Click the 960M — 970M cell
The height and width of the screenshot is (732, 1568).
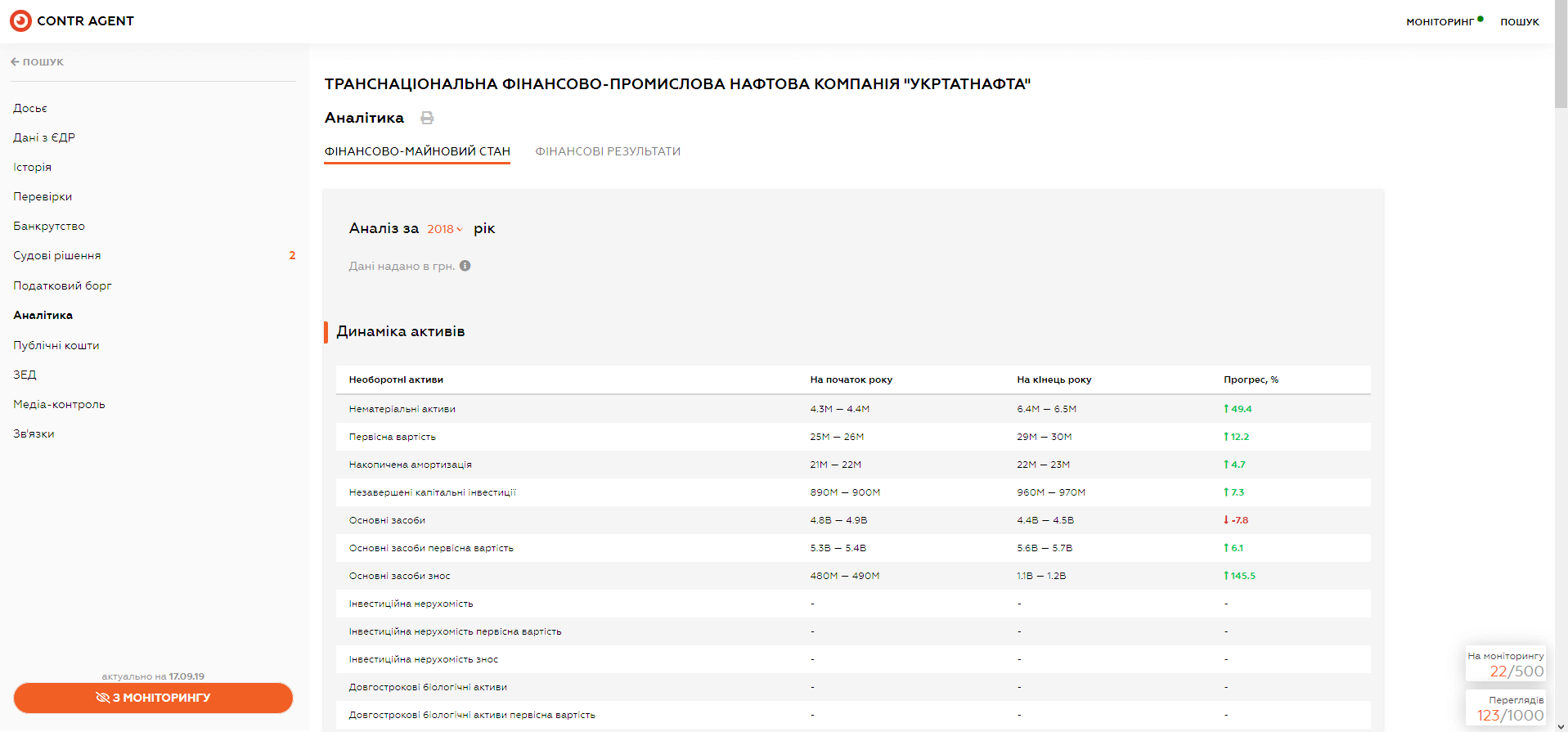click(1051, 492)
